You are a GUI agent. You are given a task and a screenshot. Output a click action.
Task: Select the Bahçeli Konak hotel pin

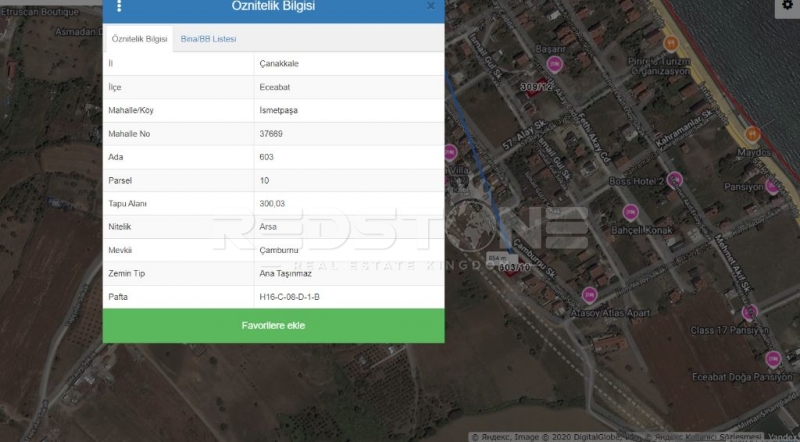(630, 212)
